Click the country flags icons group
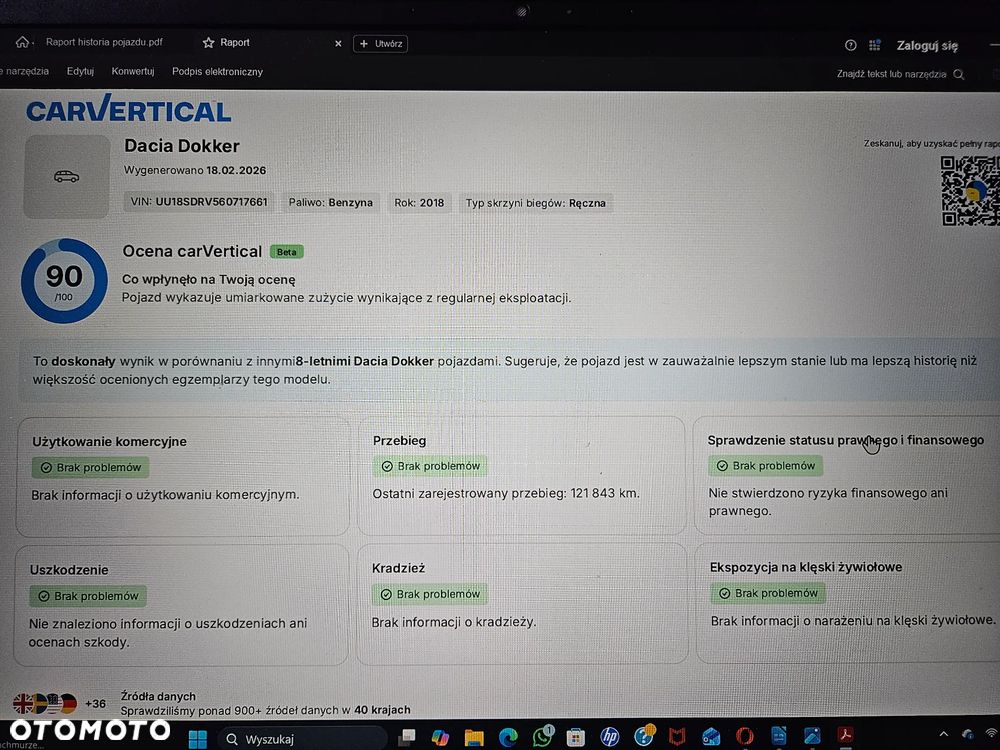Screen dimensions: 1000x750 (x=45, y=703)
